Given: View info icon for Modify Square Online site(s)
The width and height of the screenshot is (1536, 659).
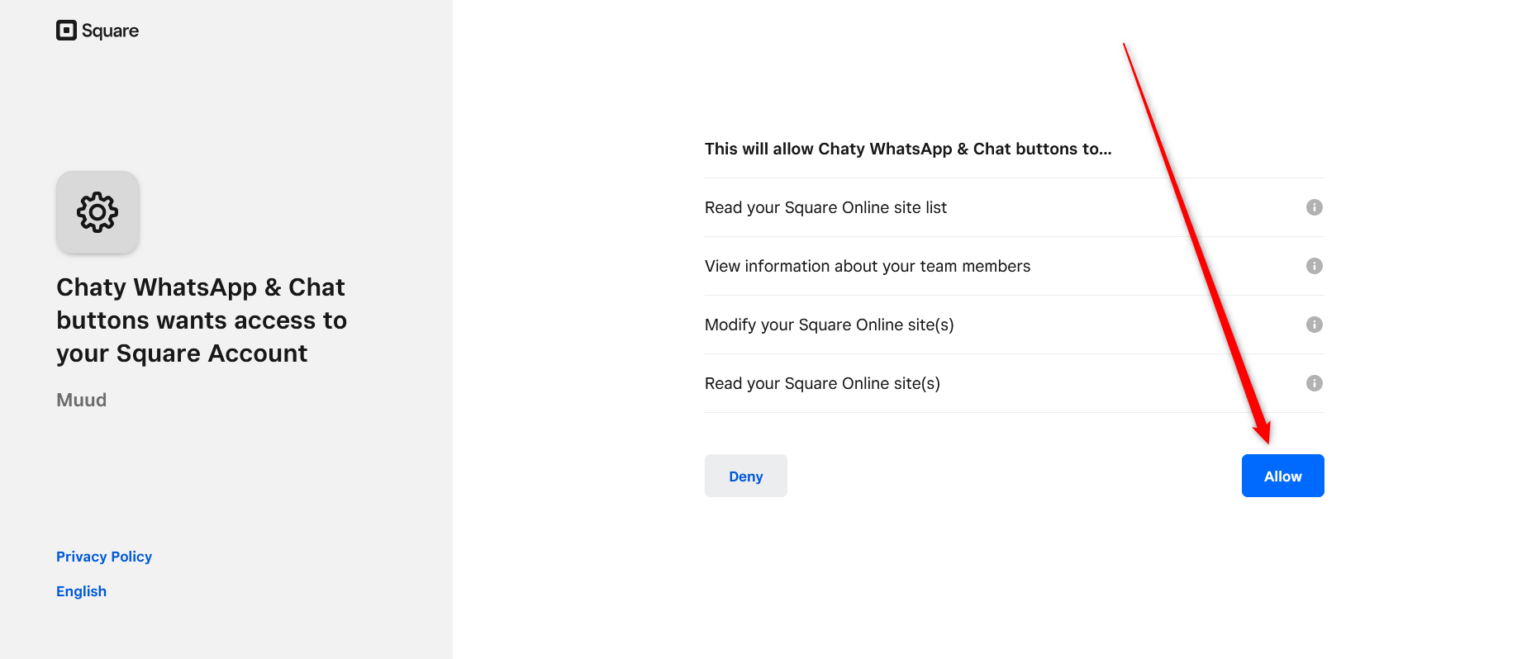Looking at the screenshot, I should (1314, 324).
